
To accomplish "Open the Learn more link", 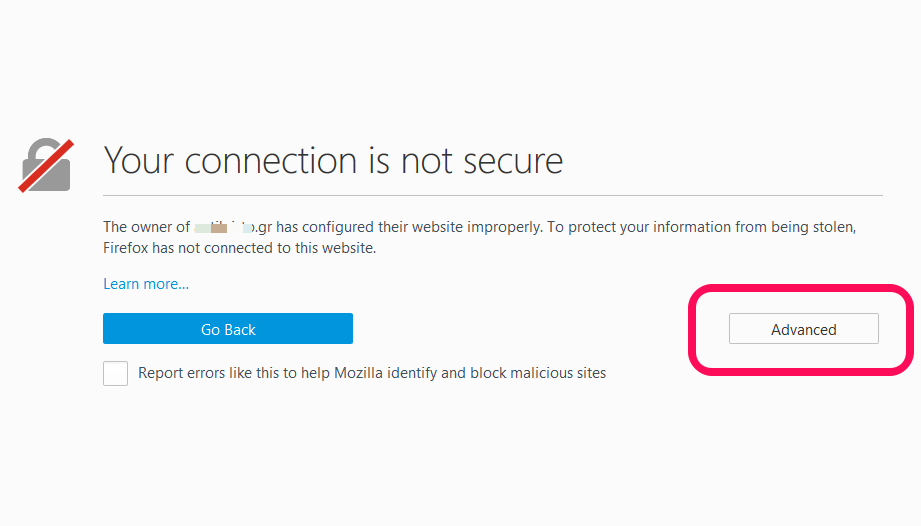I will point(146,284).
